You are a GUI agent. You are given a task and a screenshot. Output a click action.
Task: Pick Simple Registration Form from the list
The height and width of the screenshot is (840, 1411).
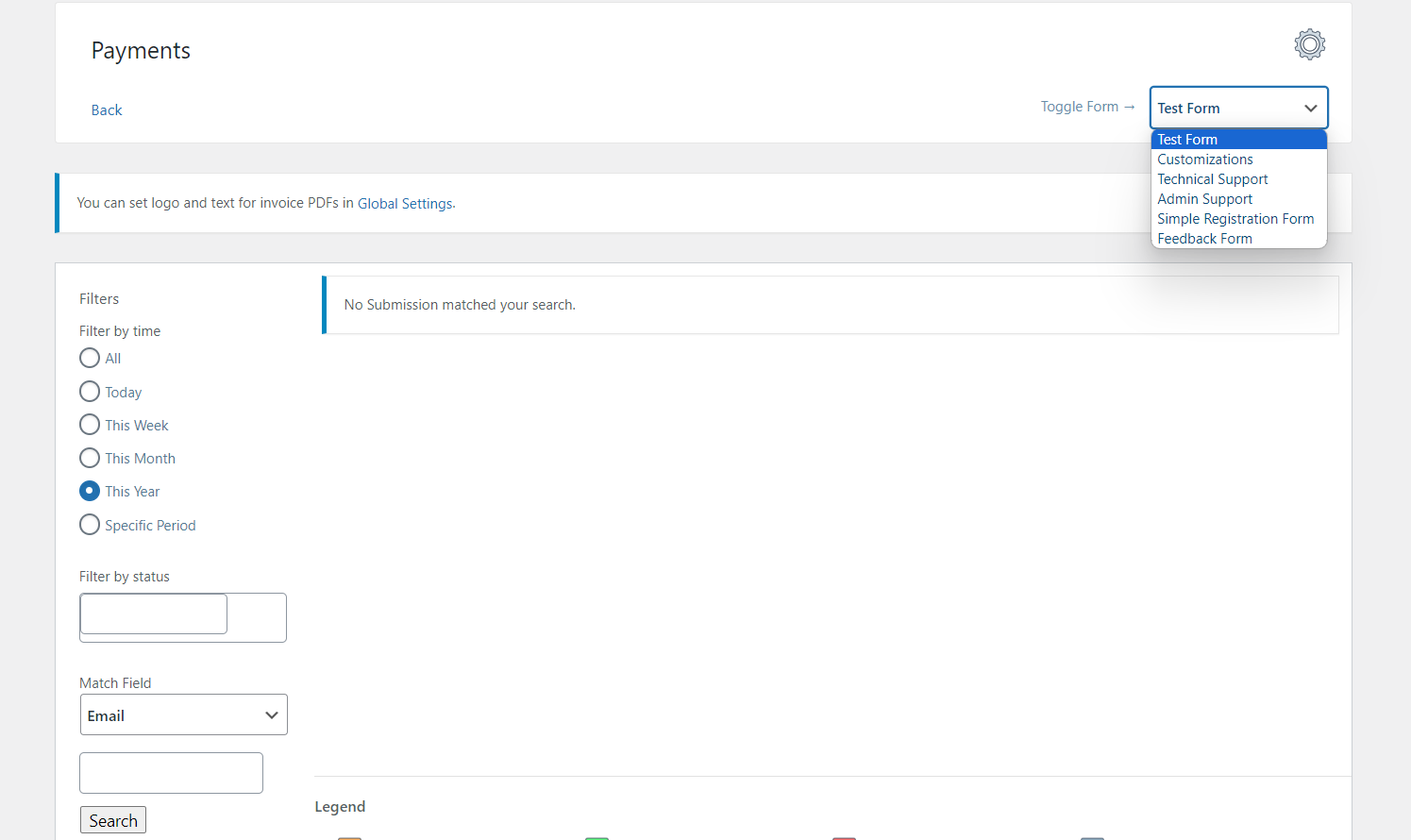click(x=1235, y=218)
